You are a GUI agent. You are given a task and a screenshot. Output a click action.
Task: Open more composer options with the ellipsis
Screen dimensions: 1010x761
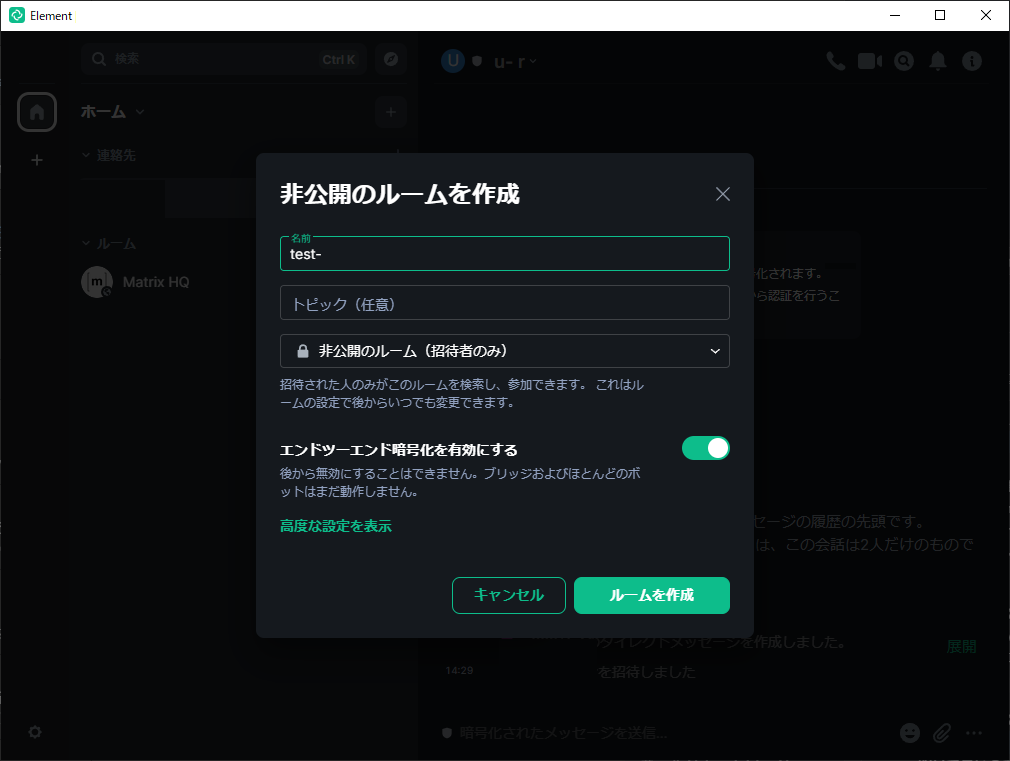click(974, 733)
